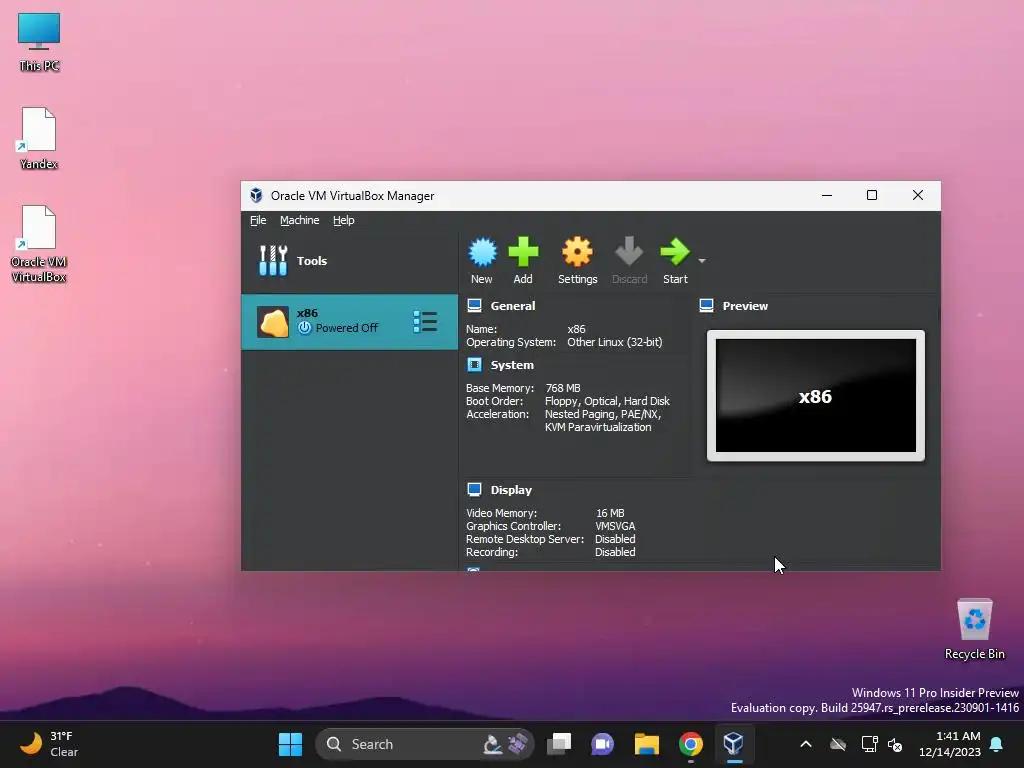Select the Yandex desktop shortcut

point(39,138)
